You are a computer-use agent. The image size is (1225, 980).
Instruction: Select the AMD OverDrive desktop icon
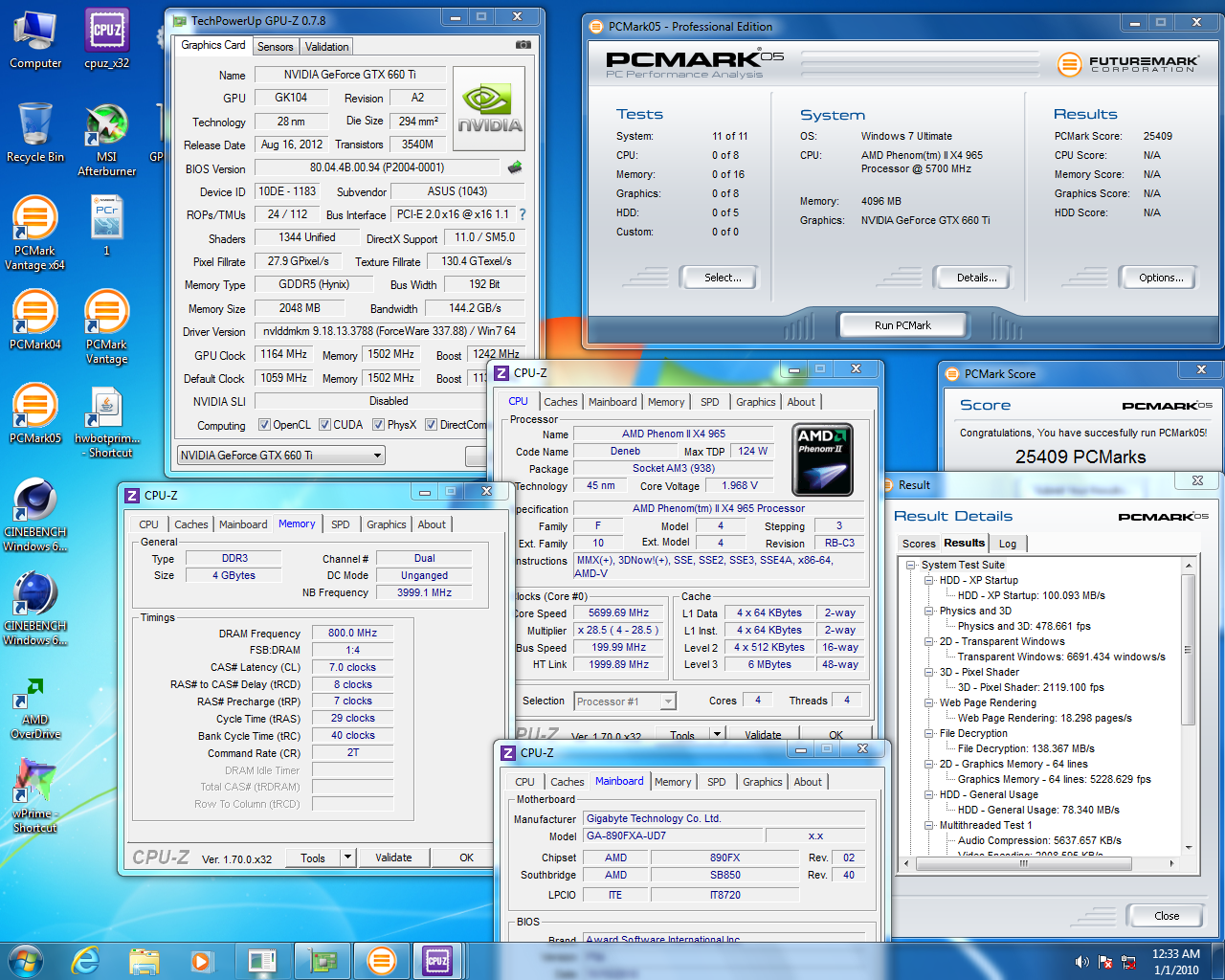[35, 708]
